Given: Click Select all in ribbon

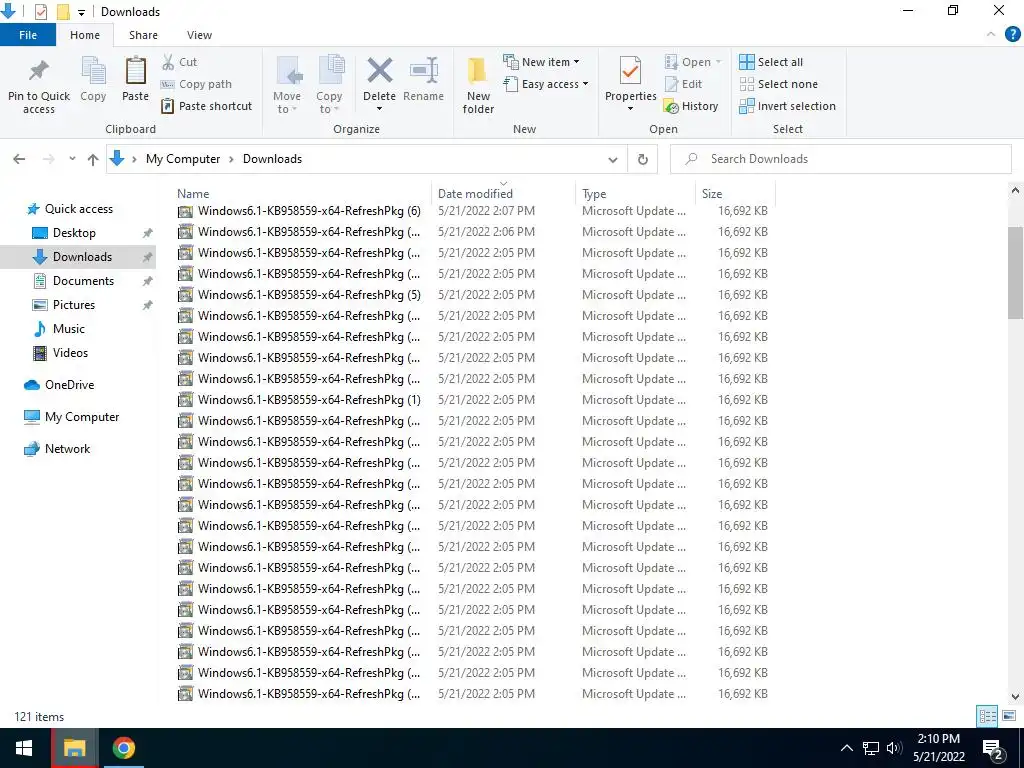Looking at the screenshot, I should pyautogui.click(x=771, y=62).
